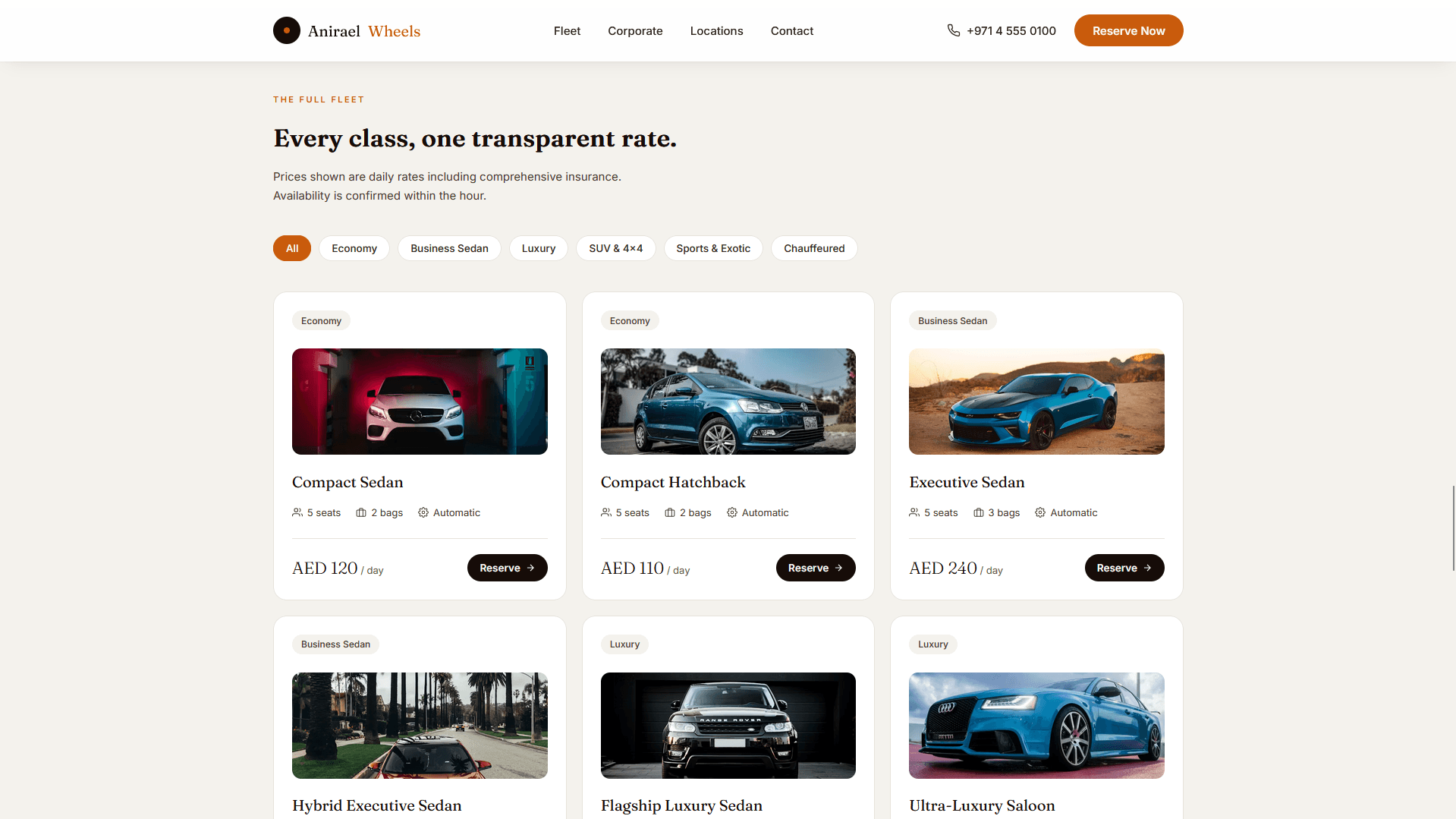The width and height of the screenshot is (1456, 819).
Task: Click Economy tag on Compact Hatchback card
Action: coord(630,320)
